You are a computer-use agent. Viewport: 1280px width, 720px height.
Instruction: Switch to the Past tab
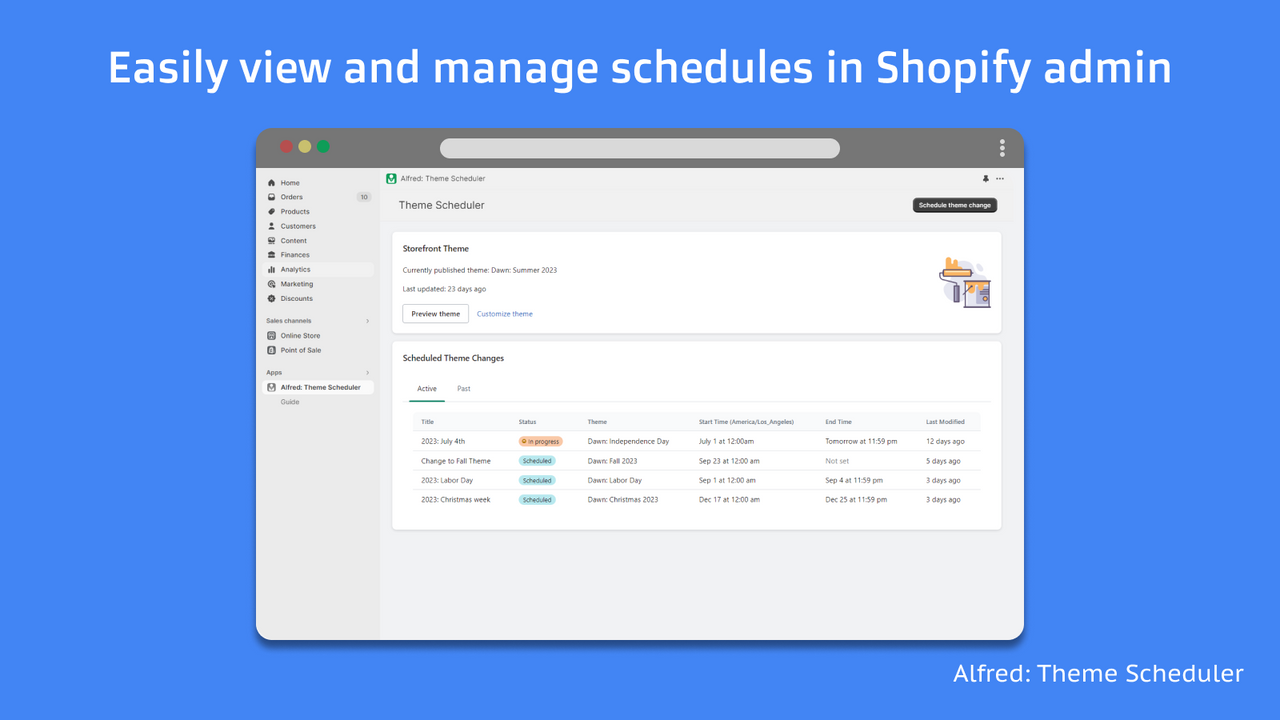click(464, 389)
